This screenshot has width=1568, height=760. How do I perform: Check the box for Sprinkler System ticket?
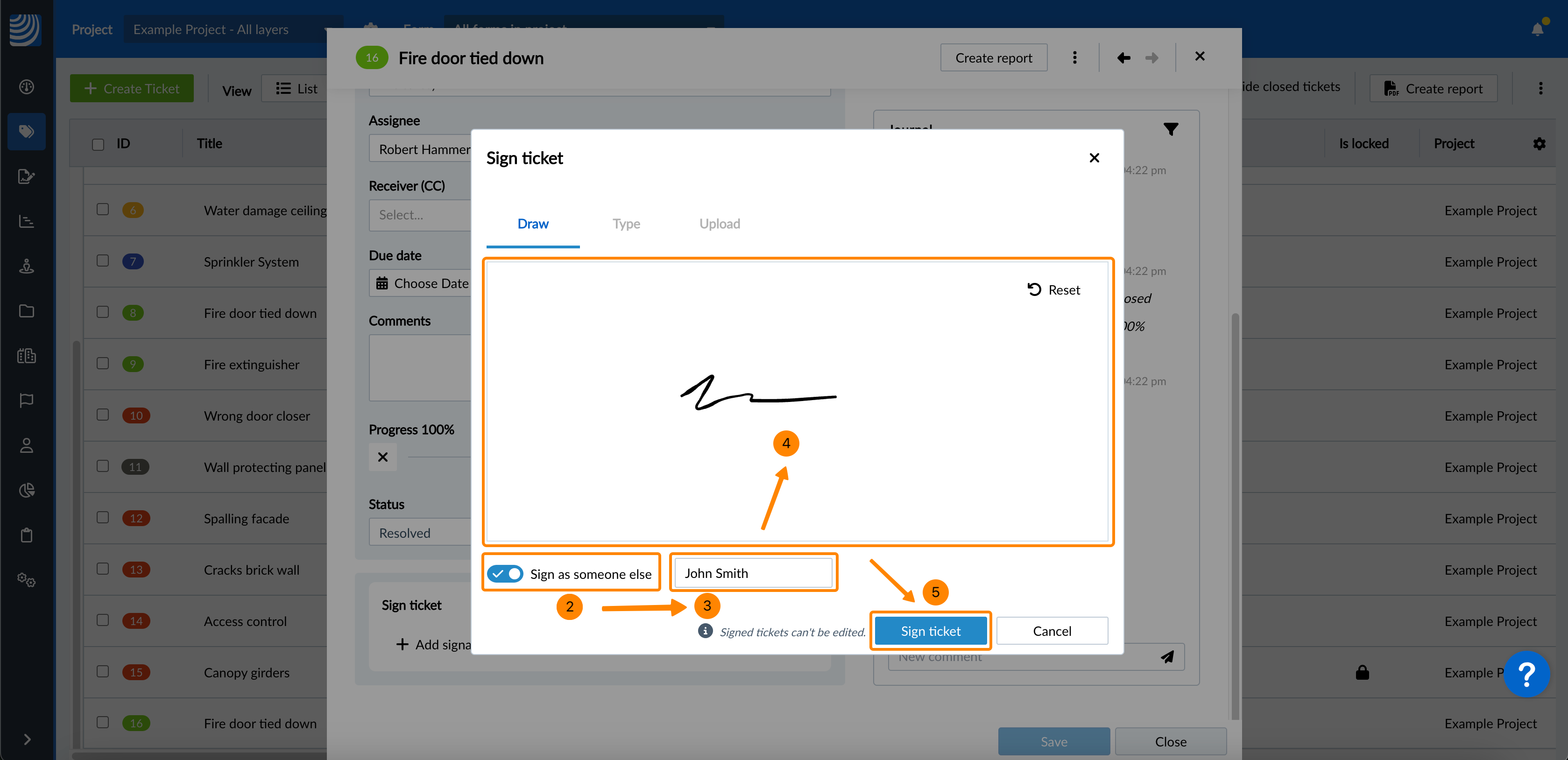103,261
